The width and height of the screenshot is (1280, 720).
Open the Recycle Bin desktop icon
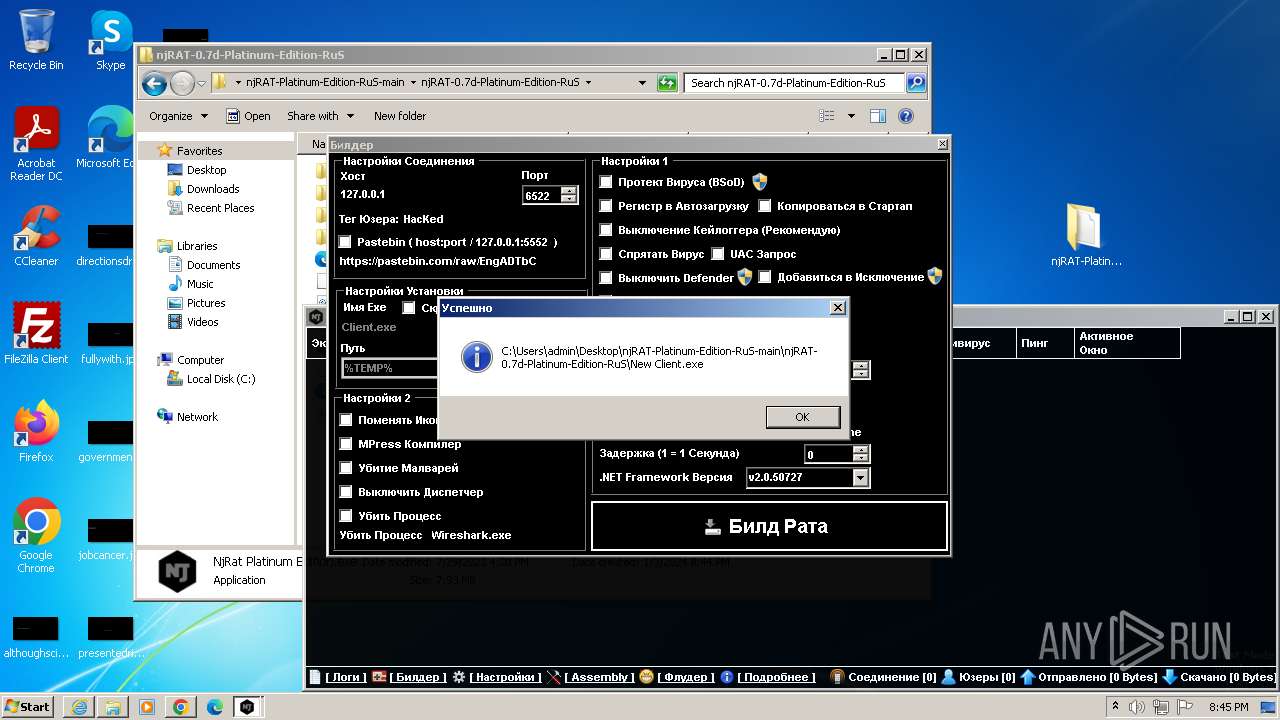(x=36, y=40)
